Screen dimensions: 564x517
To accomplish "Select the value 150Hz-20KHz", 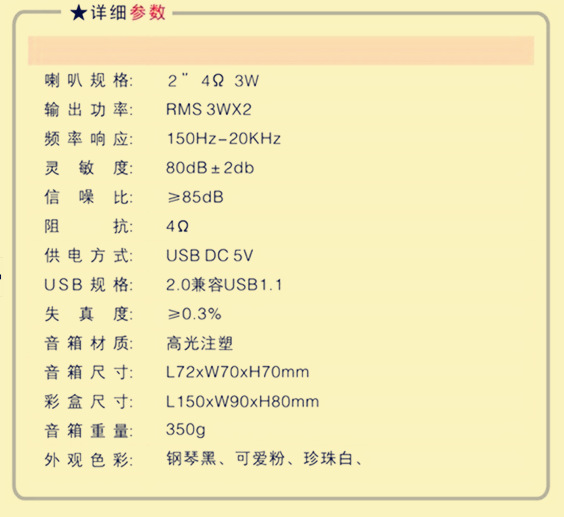I will click(x=224, y=139).
